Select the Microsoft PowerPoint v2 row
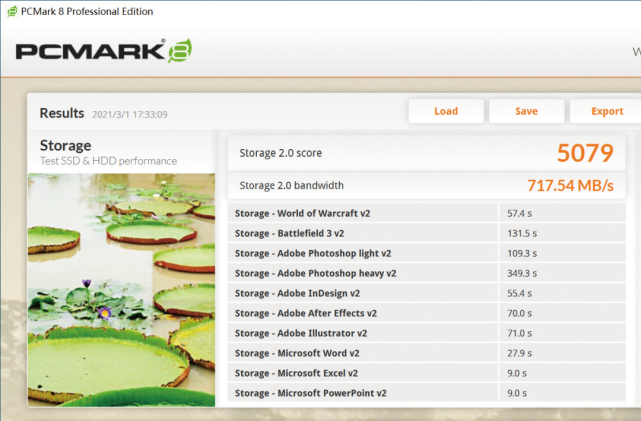 point(426,393)
